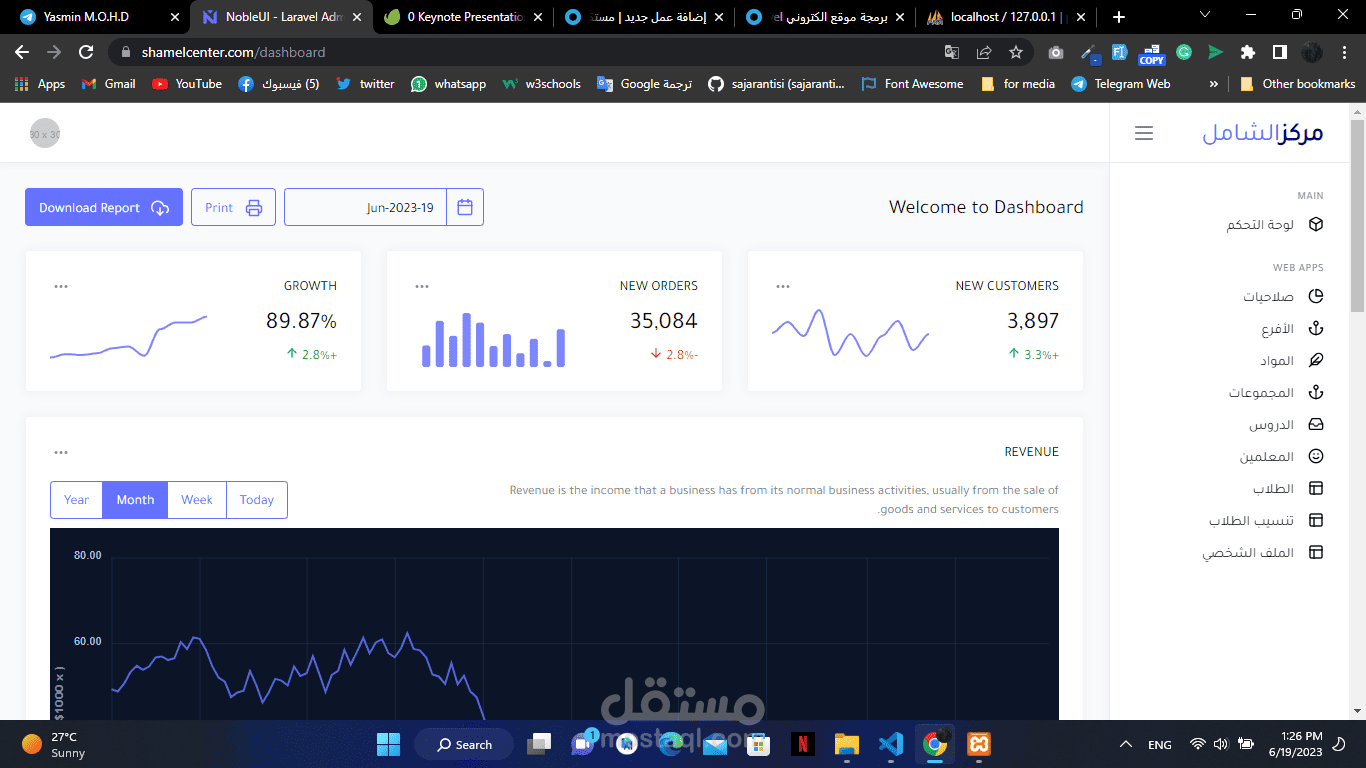Switch revenue chart to Year
1366x768 pixels.
point(77,500)
